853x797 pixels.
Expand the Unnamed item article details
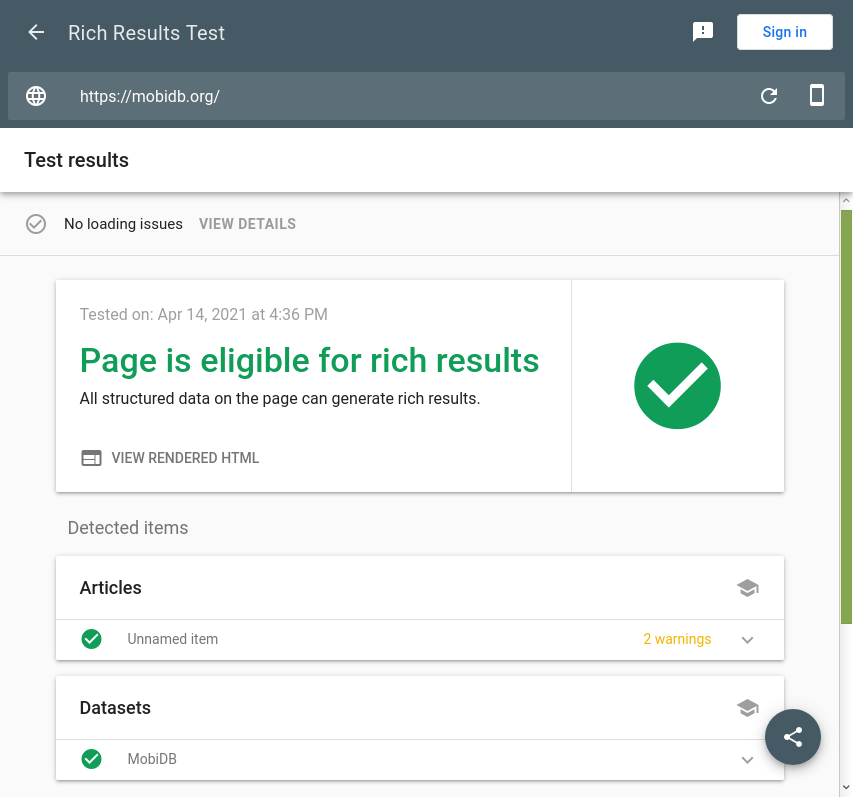click(747, 639)
